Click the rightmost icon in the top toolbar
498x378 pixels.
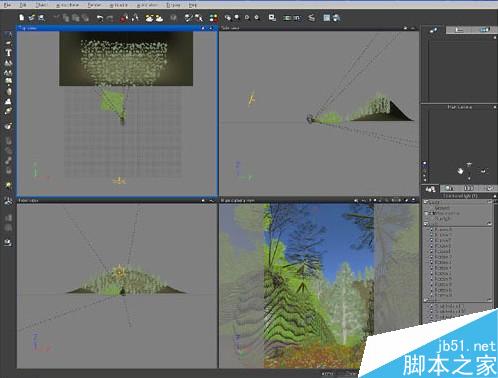[x=337, y=18]
